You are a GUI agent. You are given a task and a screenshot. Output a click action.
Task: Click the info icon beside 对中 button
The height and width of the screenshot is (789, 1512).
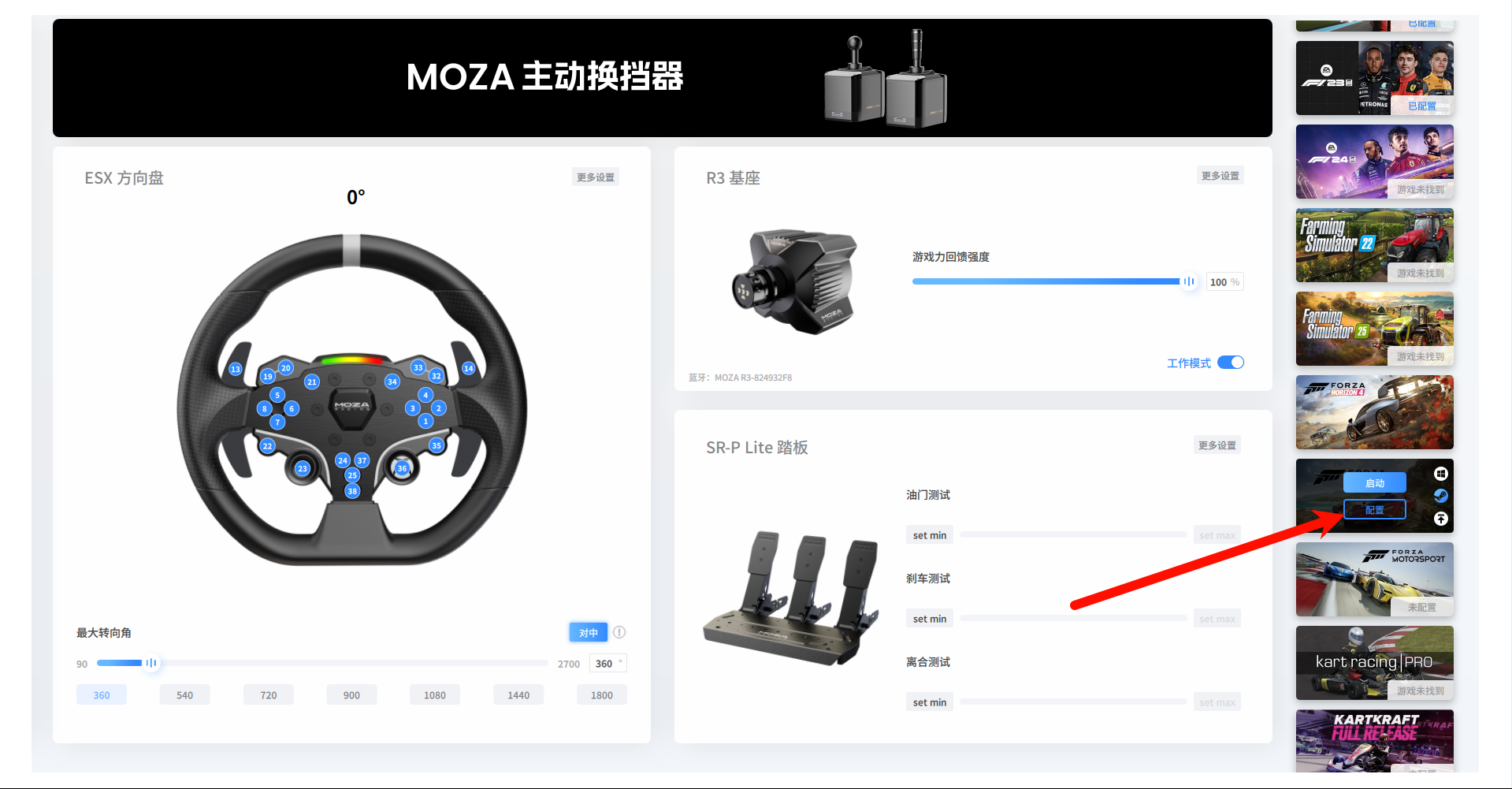pos(619,632)
